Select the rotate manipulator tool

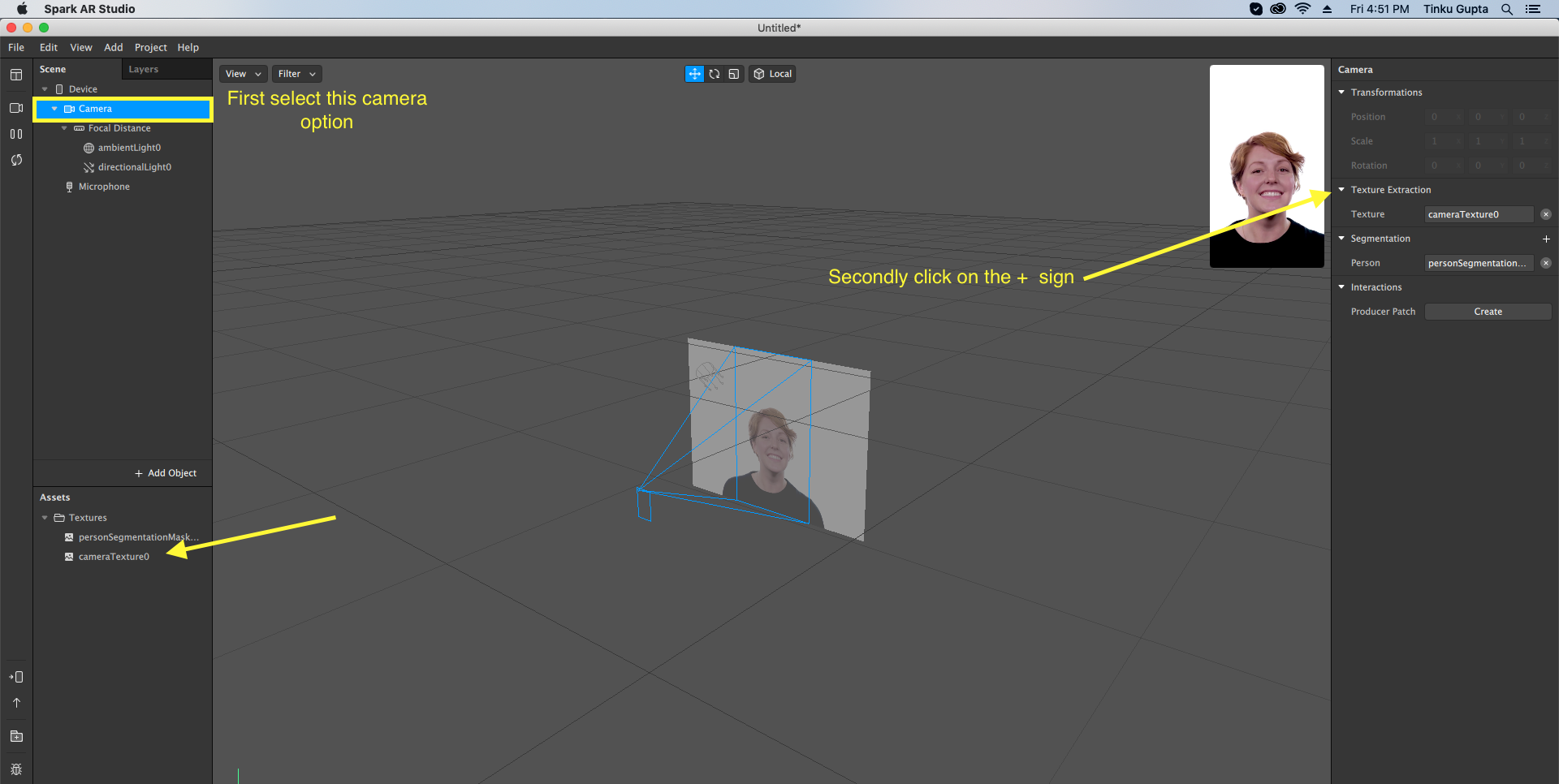click(715, 74)
